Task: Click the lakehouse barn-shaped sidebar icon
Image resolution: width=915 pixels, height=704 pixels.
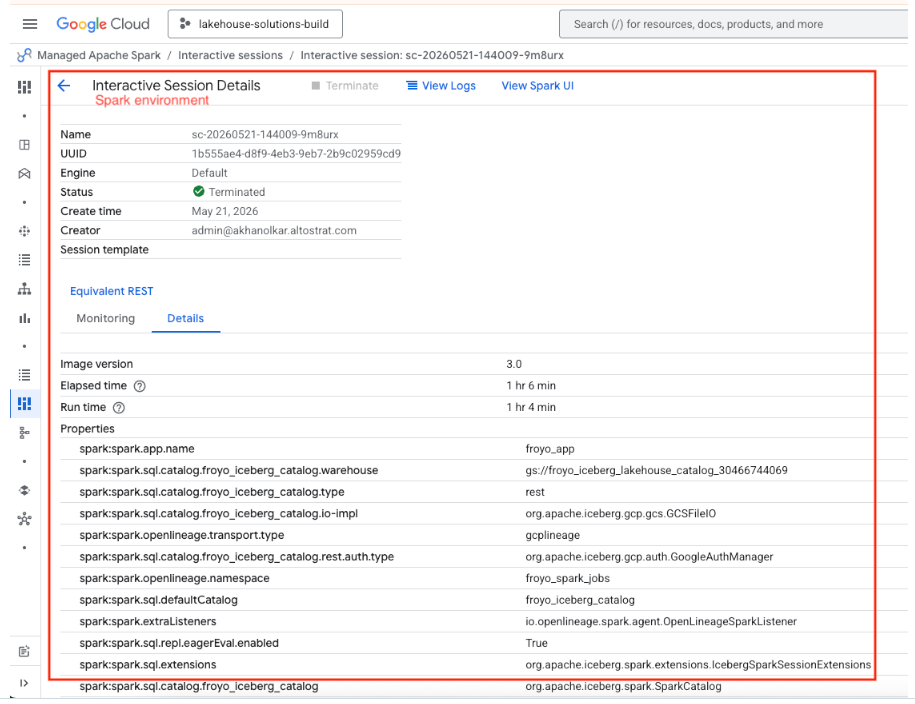Action: point(25,173)
